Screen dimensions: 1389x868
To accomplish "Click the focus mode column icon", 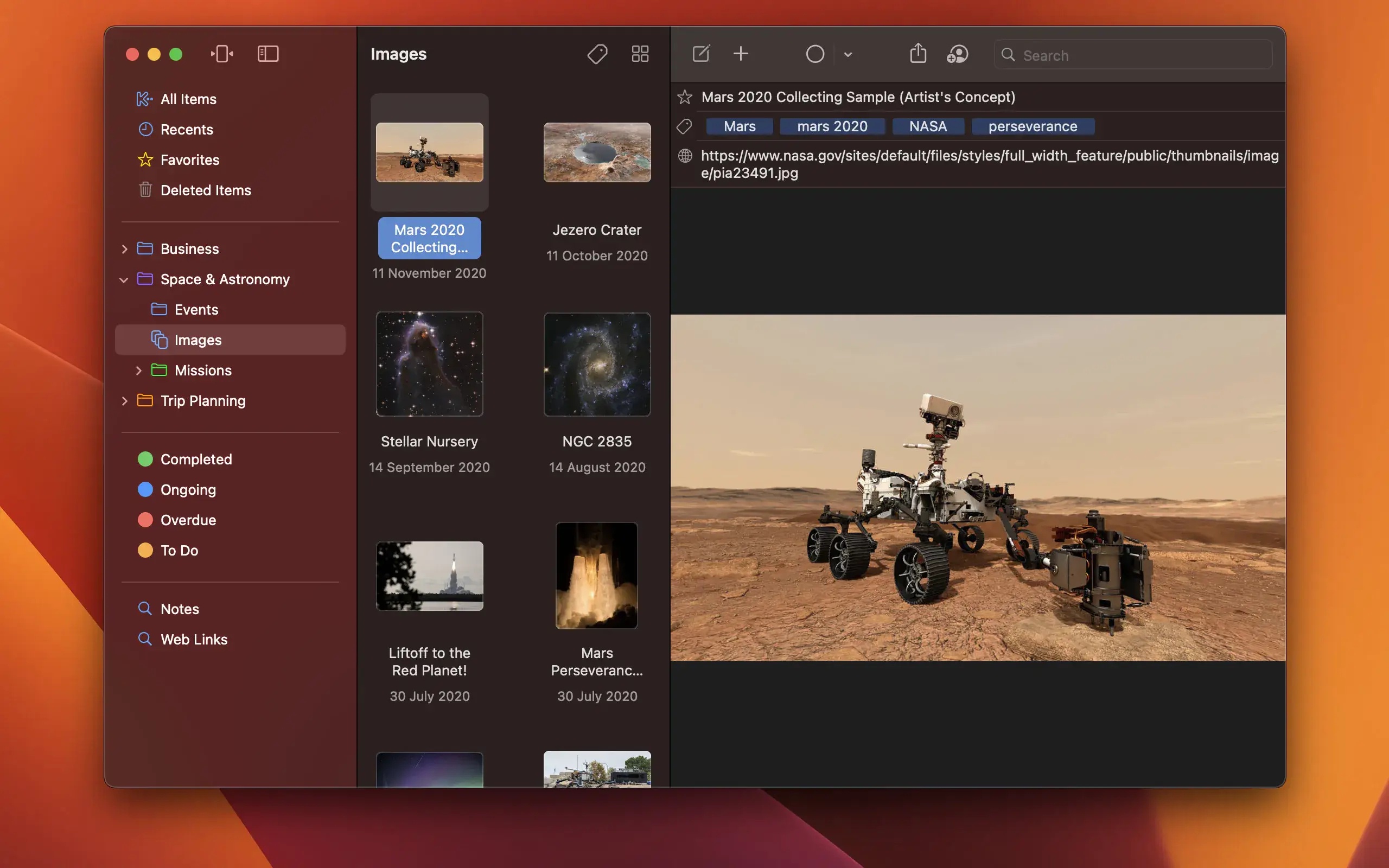I will point(221,54).
